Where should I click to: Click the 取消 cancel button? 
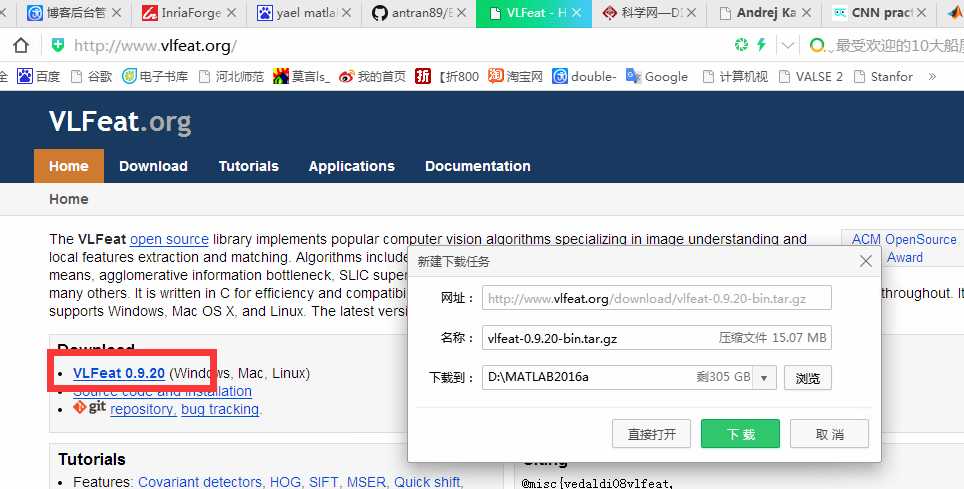tap(829, 434)
